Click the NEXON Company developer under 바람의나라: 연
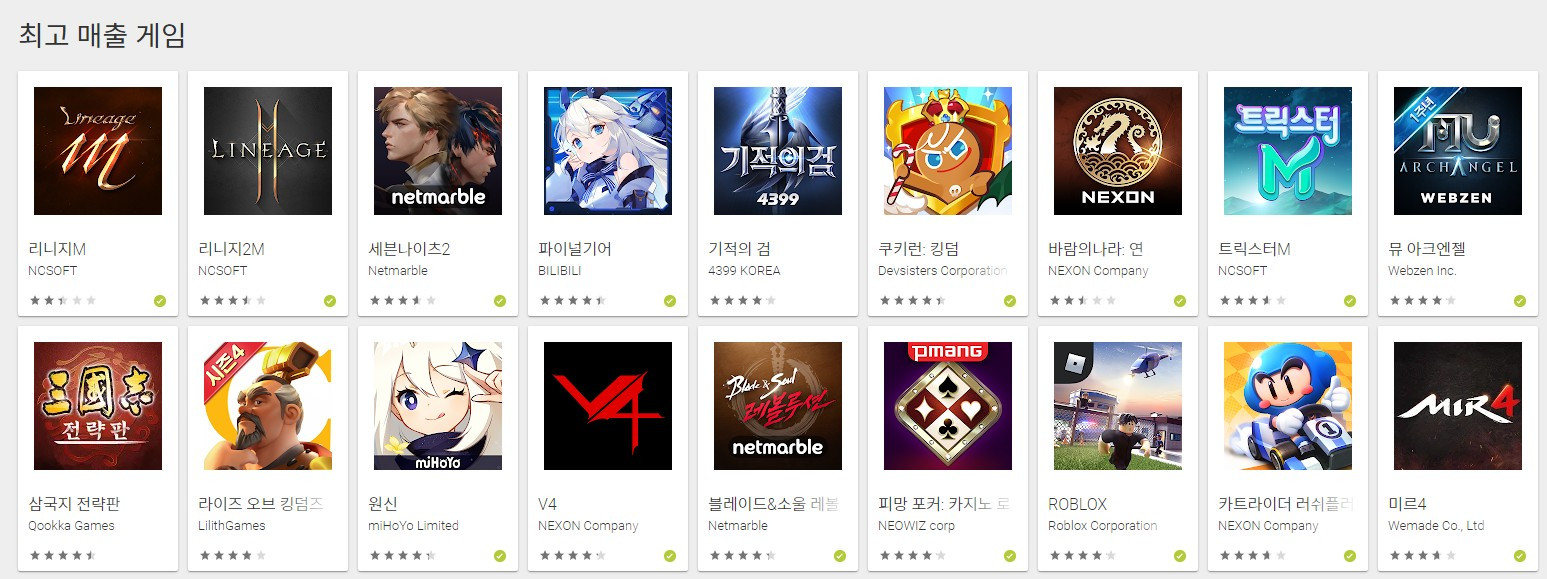Viewport: 1547px width, 579px height. coord(1098,271)
